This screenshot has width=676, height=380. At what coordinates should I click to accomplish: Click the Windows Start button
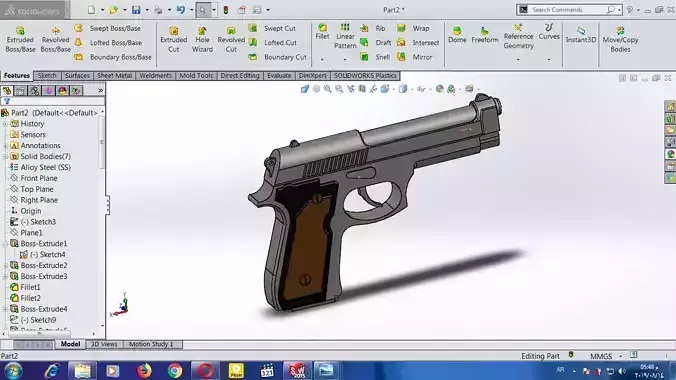[13, 371]
